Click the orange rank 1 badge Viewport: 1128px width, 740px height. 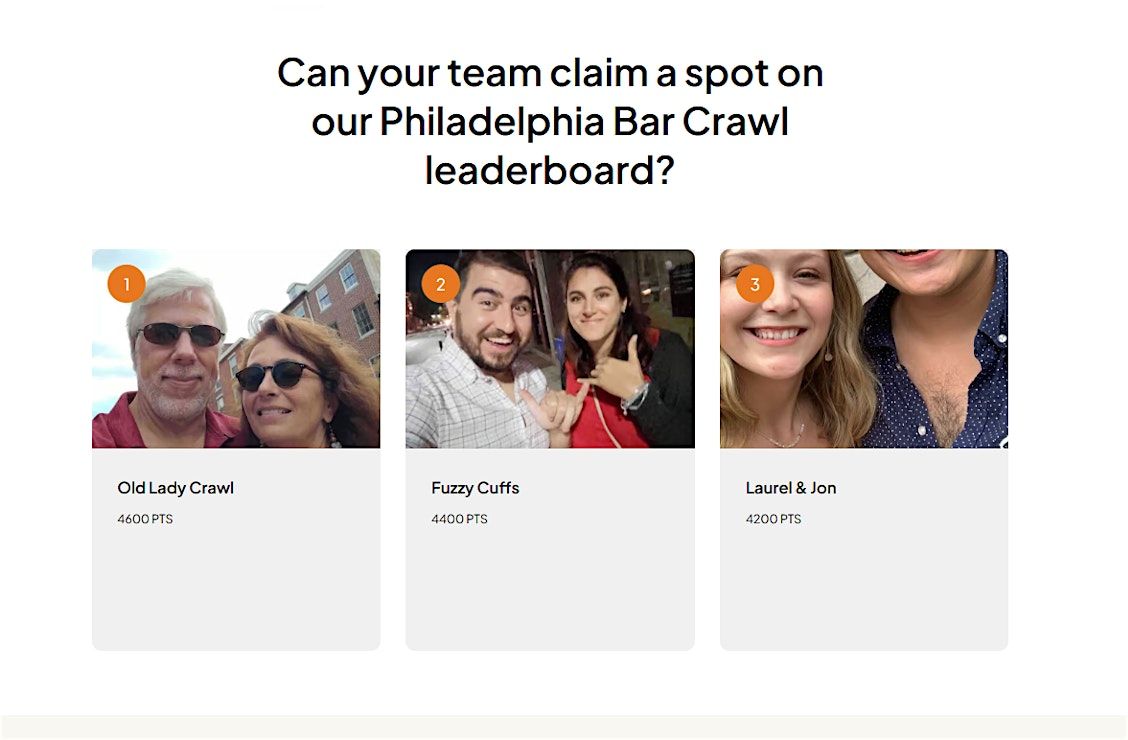tap(127, 284)
